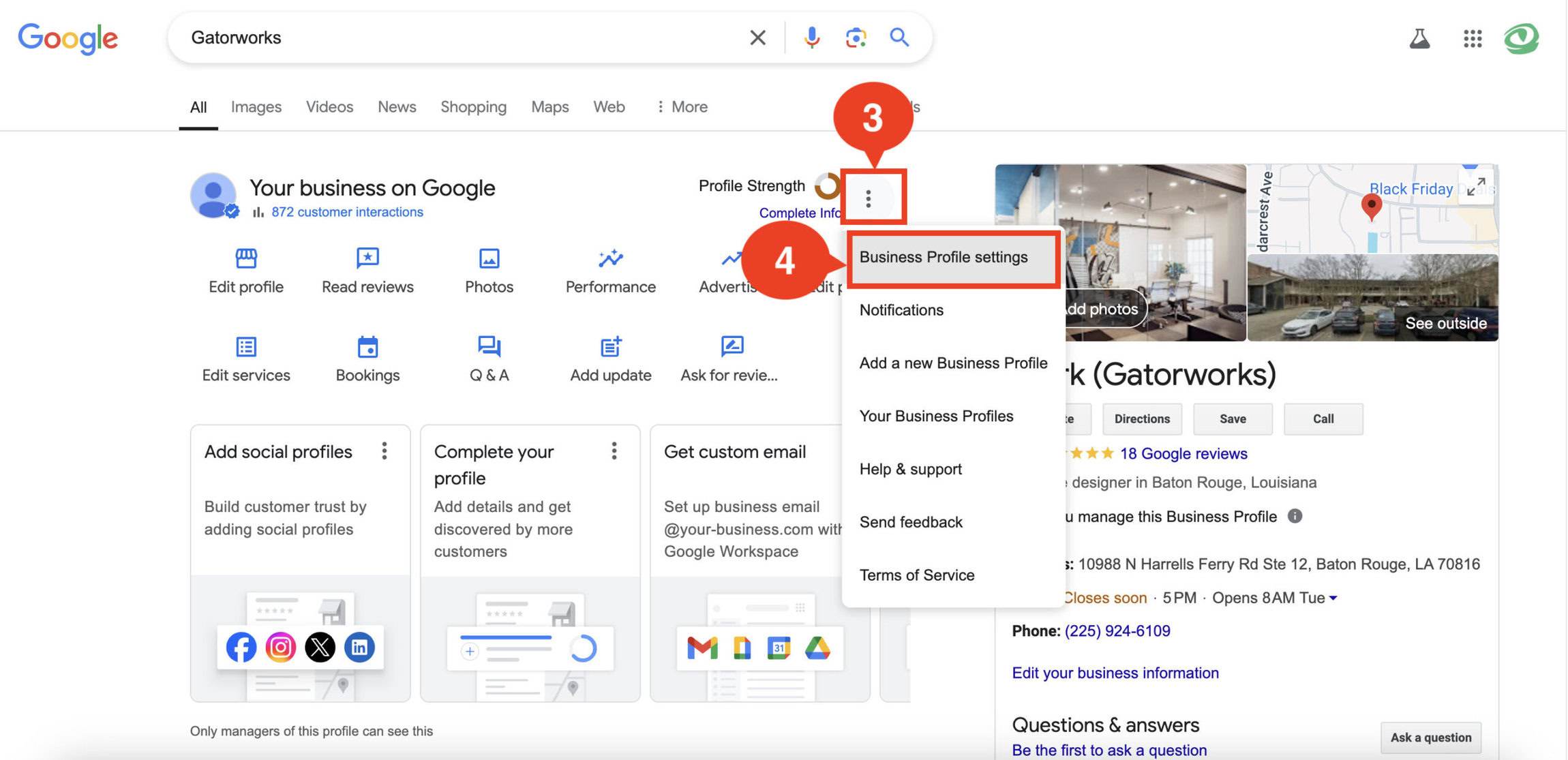Select Business Profile settings

953,257
